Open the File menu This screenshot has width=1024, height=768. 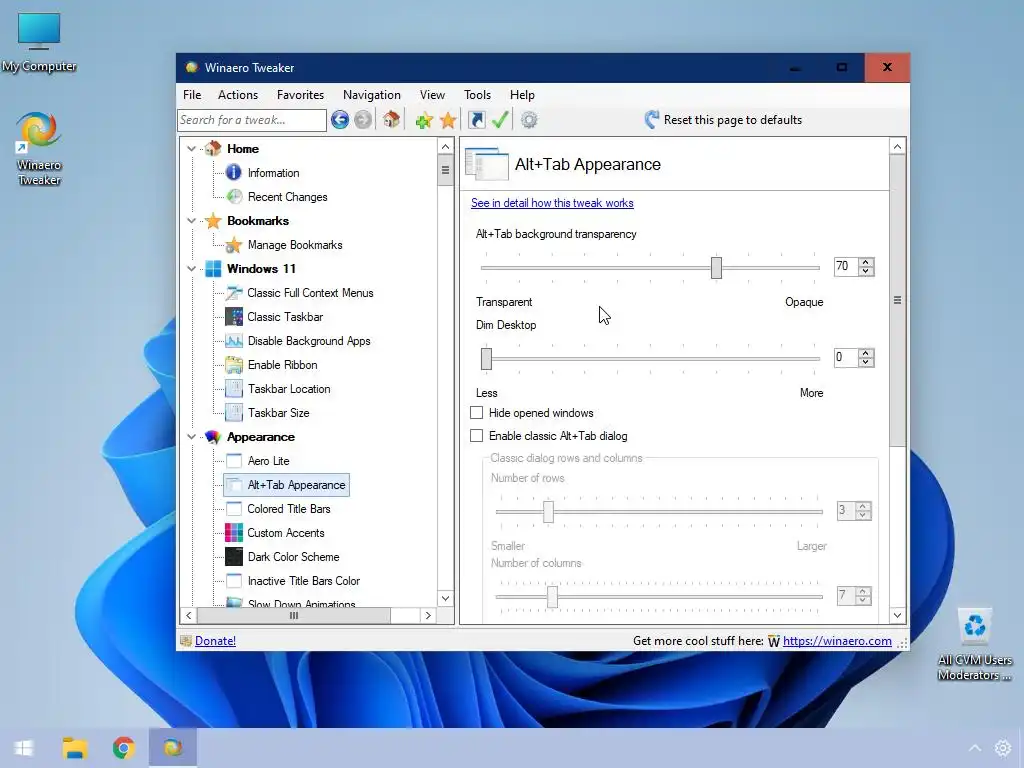point(192,95)
